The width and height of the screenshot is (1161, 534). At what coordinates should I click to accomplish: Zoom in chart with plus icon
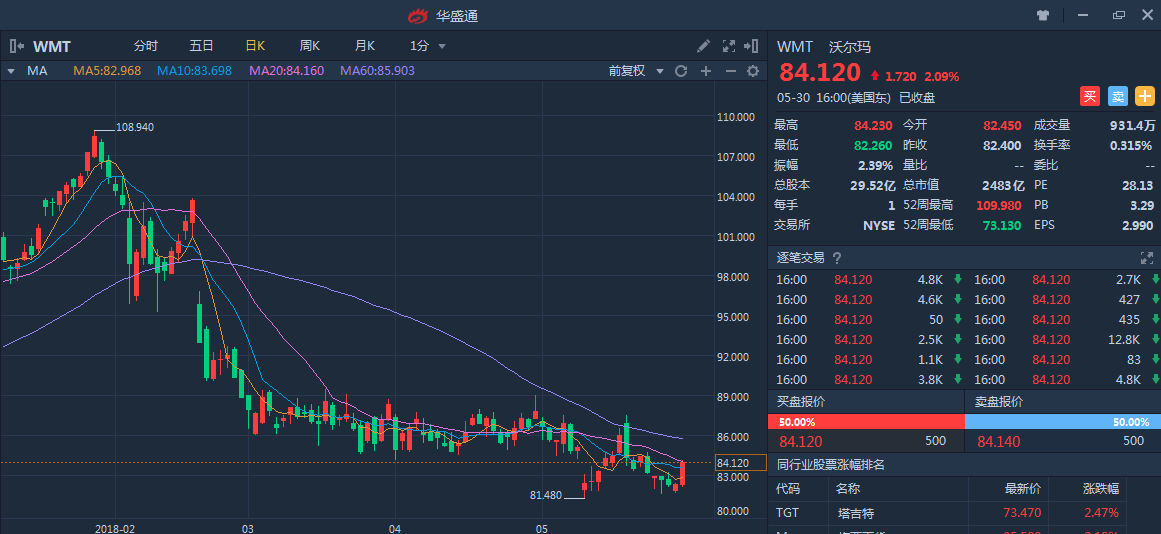pos(706,71)
